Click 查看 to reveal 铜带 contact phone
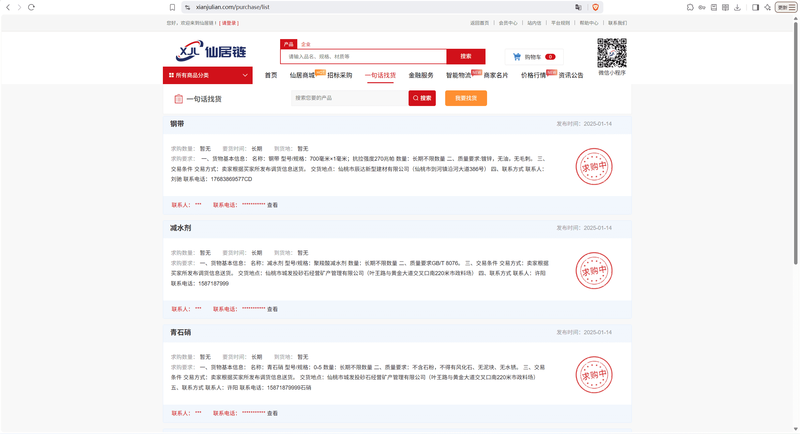 click(272, 205)
